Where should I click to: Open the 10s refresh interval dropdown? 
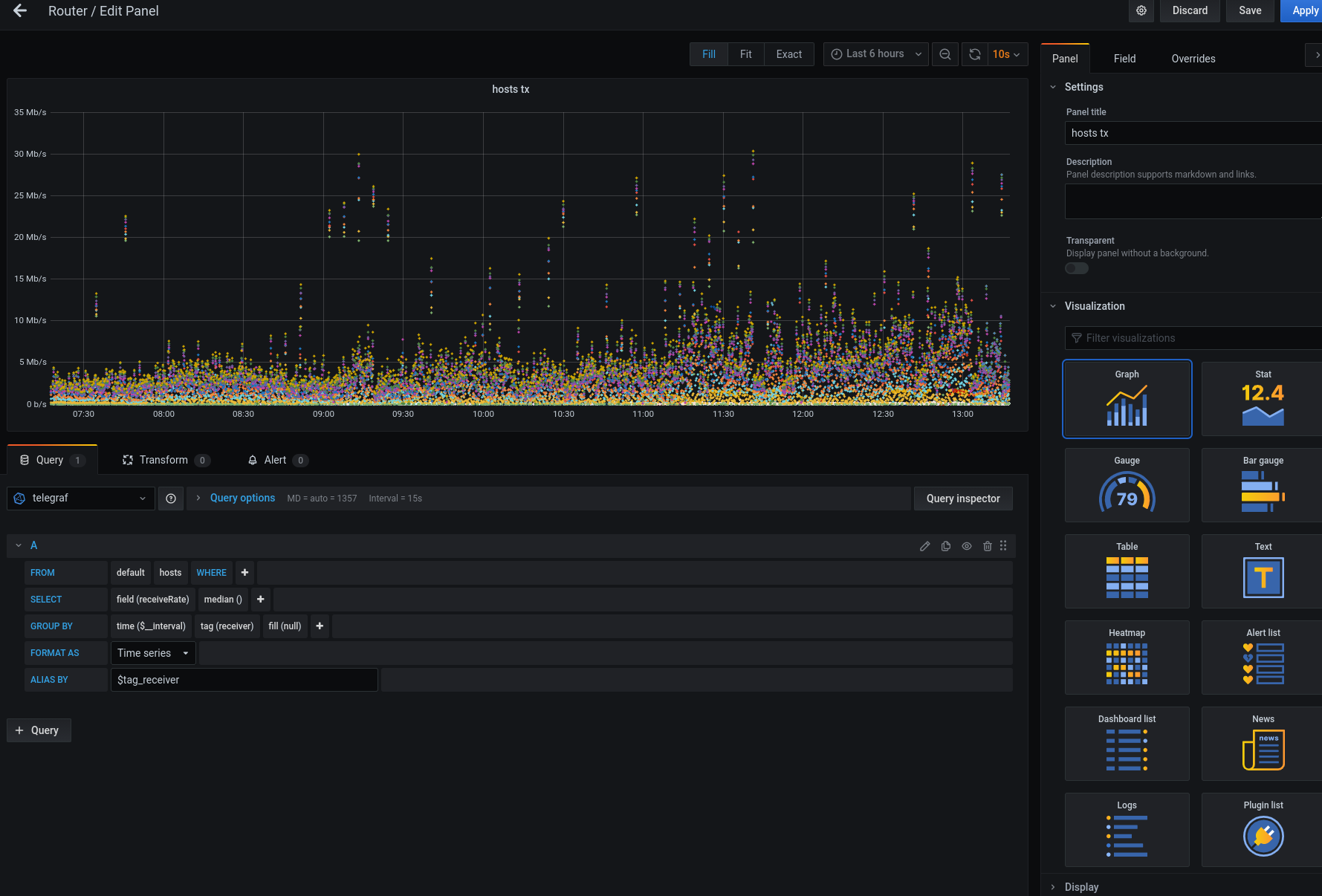pos(1006,54)
